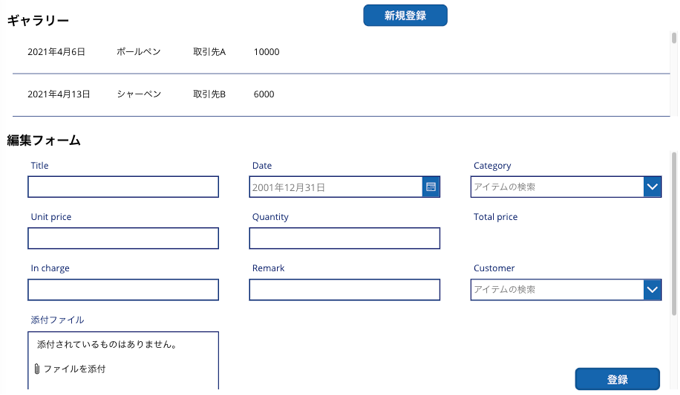680x395 pixels.
Task: Focus the Unit price input field
Action: pos(123,238)
